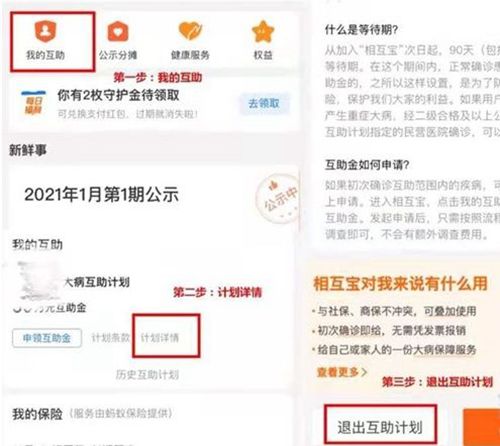Open the 历史互助计划 link
The height and width of the screenshot is (446, 500).
click(147, 375)
